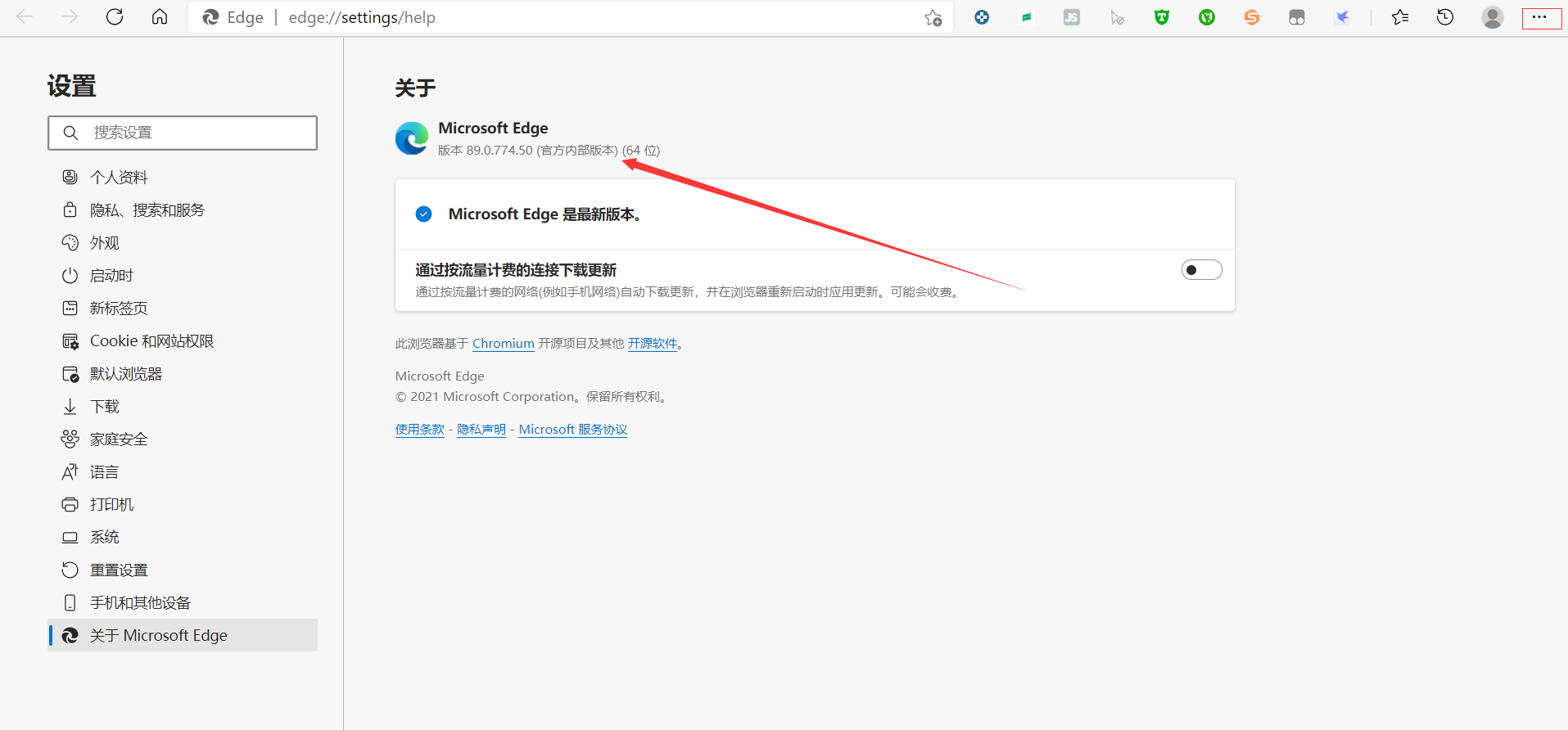This screenshot has height=730, width=1568.
Task: Click the 关于 page heading
Action: point(415,88)
